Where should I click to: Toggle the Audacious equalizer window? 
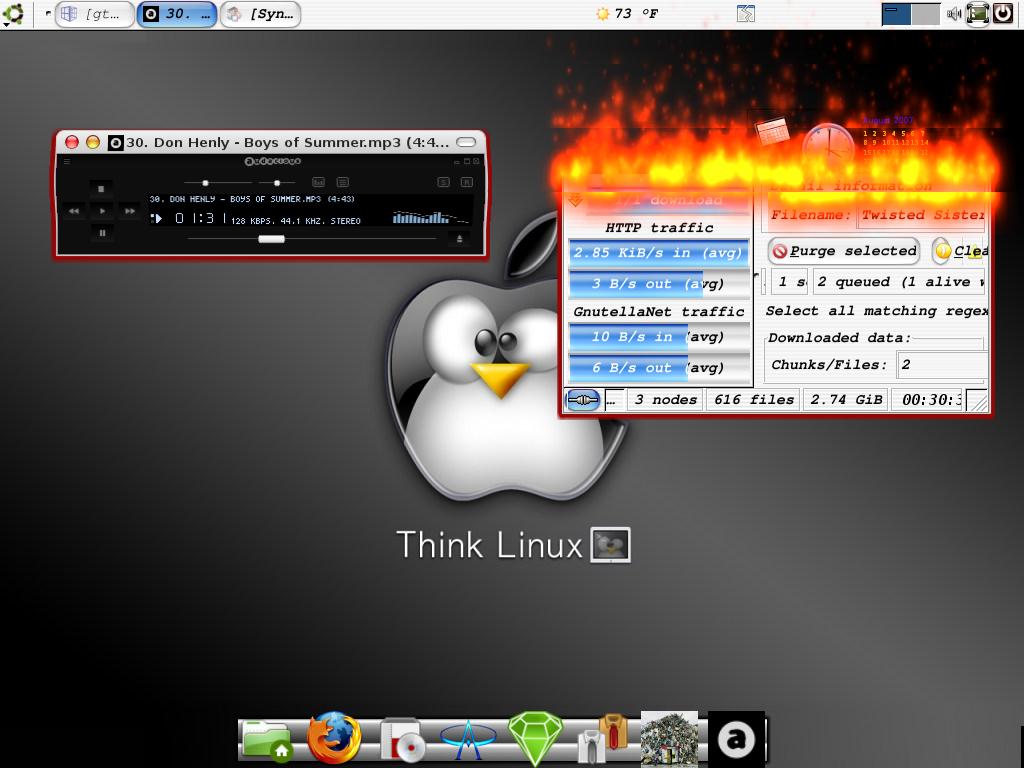[318, 182]
